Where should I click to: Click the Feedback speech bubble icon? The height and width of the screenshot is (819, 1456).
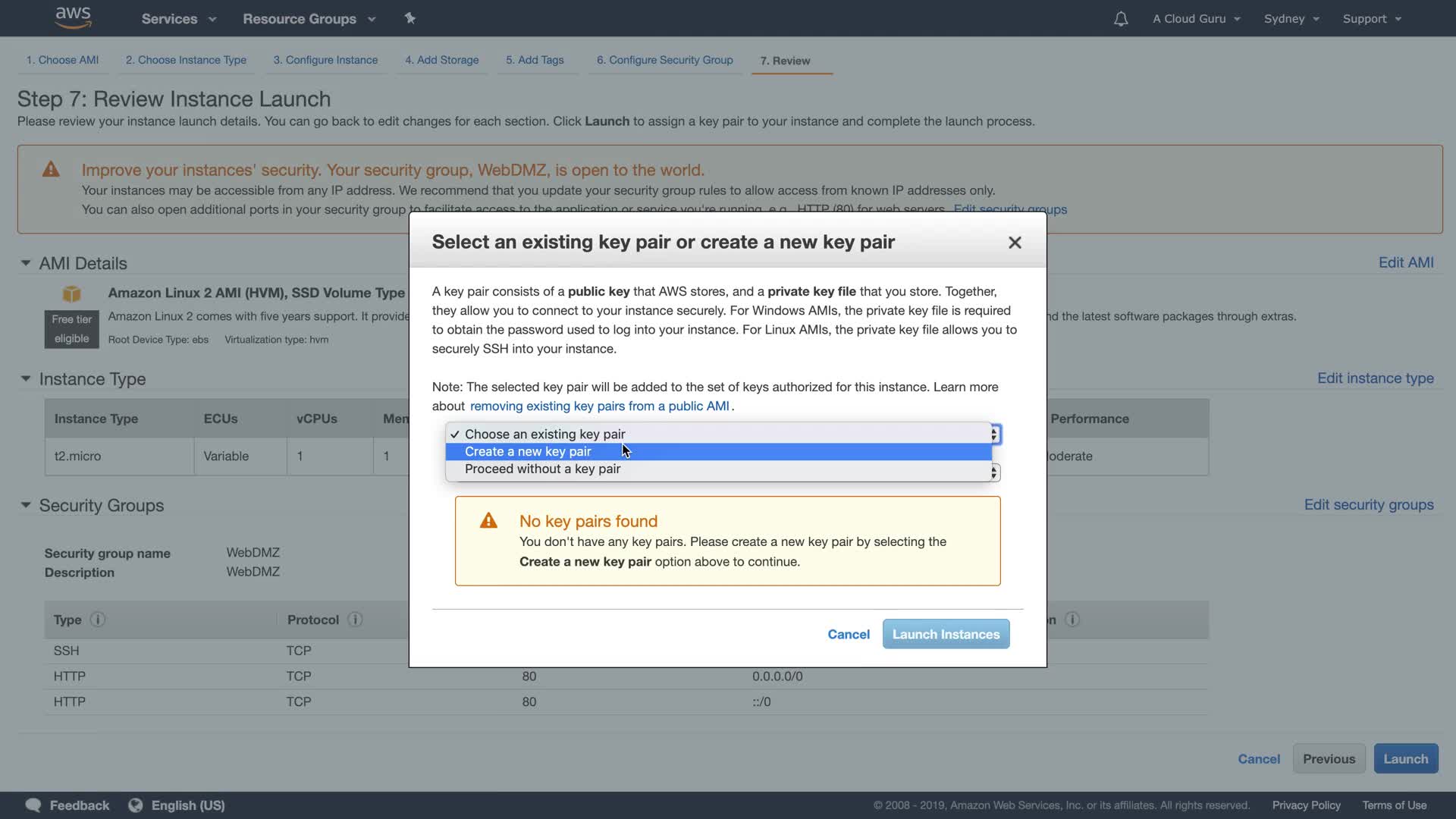[x=33, y=805]
